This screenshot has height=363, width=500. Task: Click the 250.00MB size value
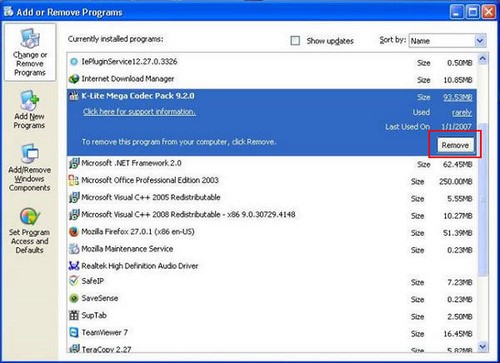tap(456, 182)
